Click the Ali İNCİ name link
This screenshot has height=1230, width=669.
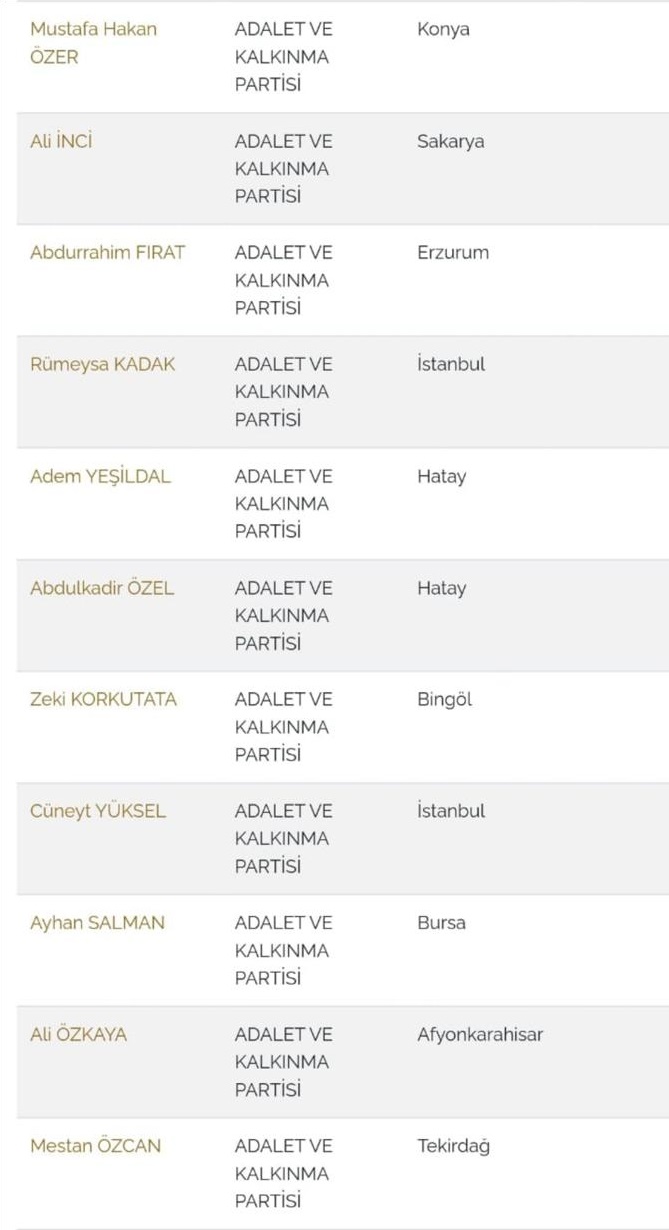pyautogui.click(x=61, y=141)
